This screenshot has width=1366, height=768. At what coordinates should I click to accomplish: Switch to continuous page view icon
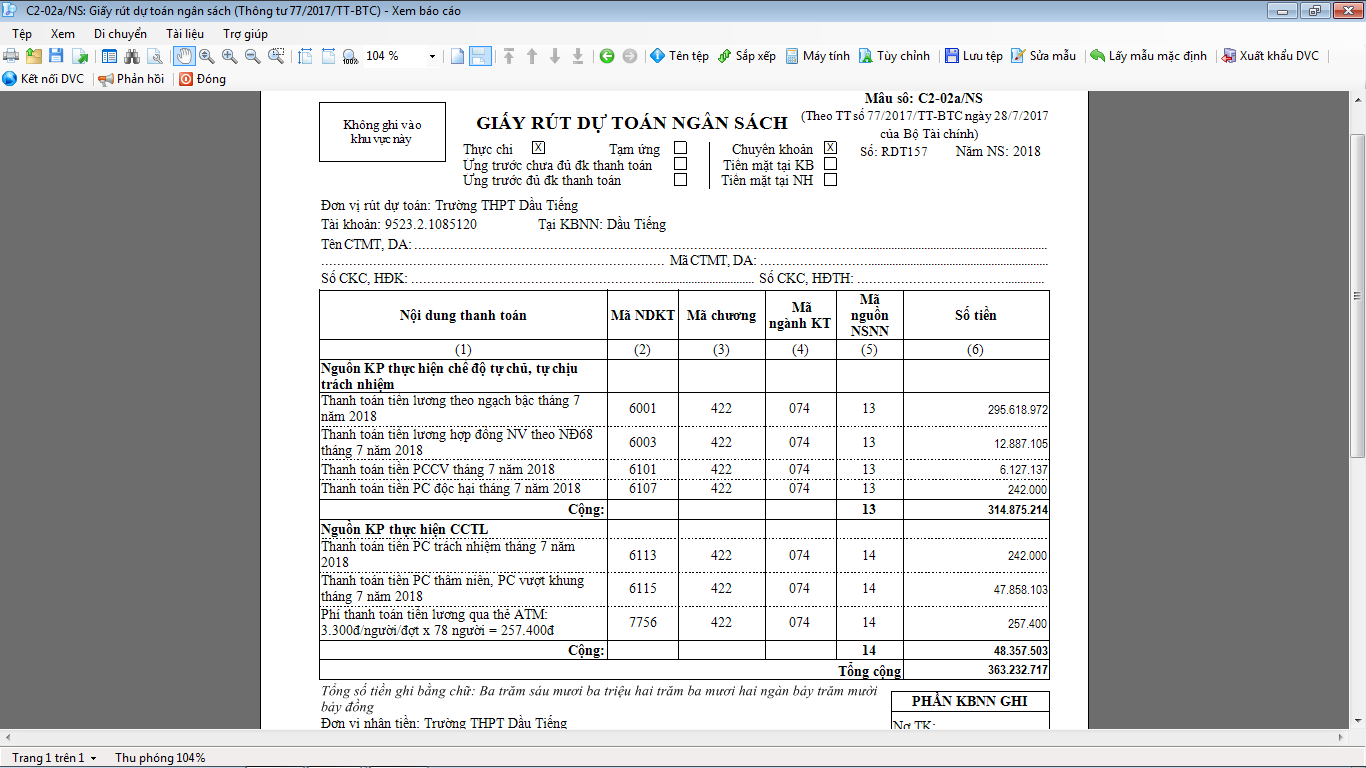pyautogui.click(x=480, y=56)
